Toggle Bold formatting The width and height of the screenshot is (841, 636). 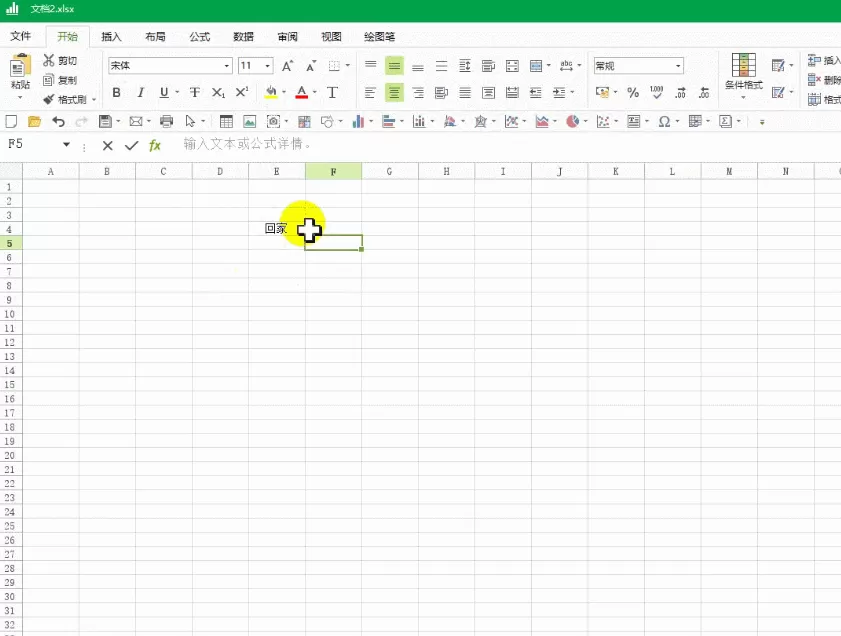click(x=116, y=93)
